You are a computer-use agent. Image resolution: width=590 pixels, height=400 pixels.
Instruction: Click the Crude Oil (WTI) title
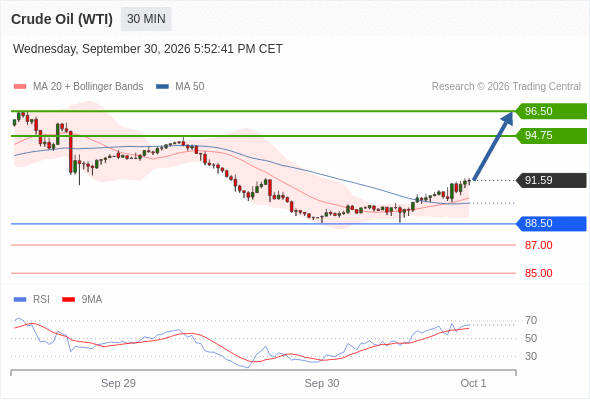(x=62, y=19)
